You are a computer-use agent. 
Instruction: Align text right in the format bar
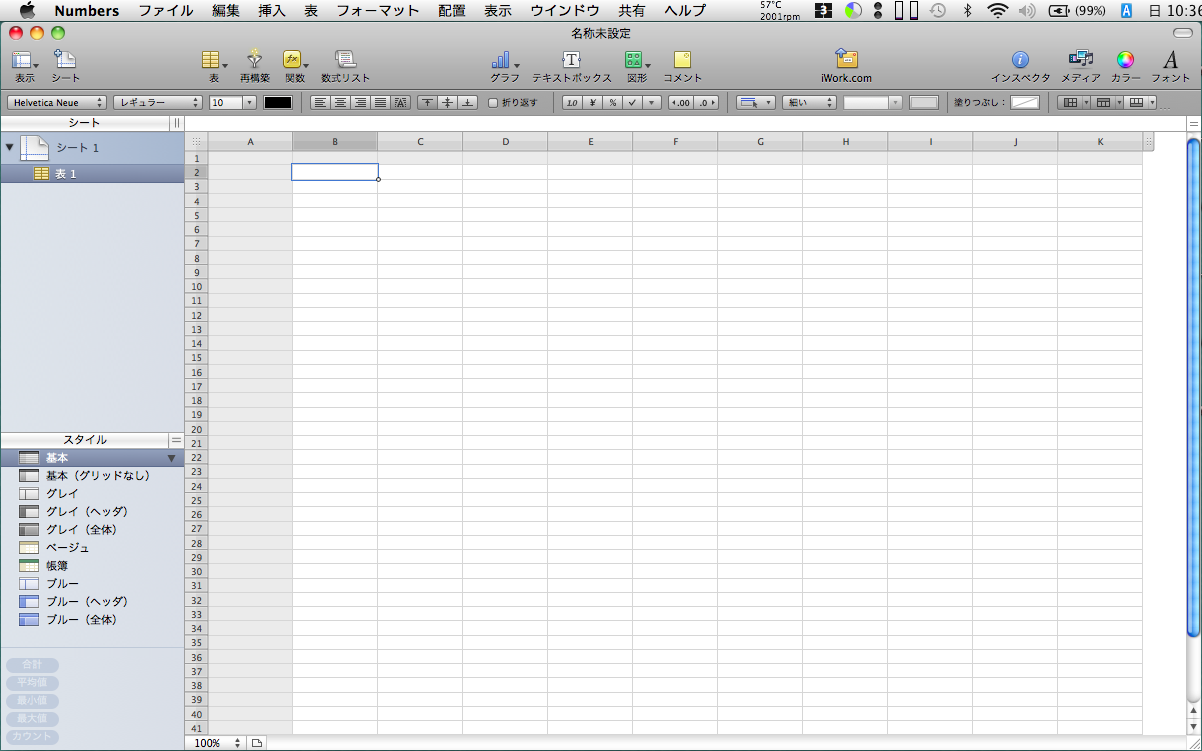(360, 102)
